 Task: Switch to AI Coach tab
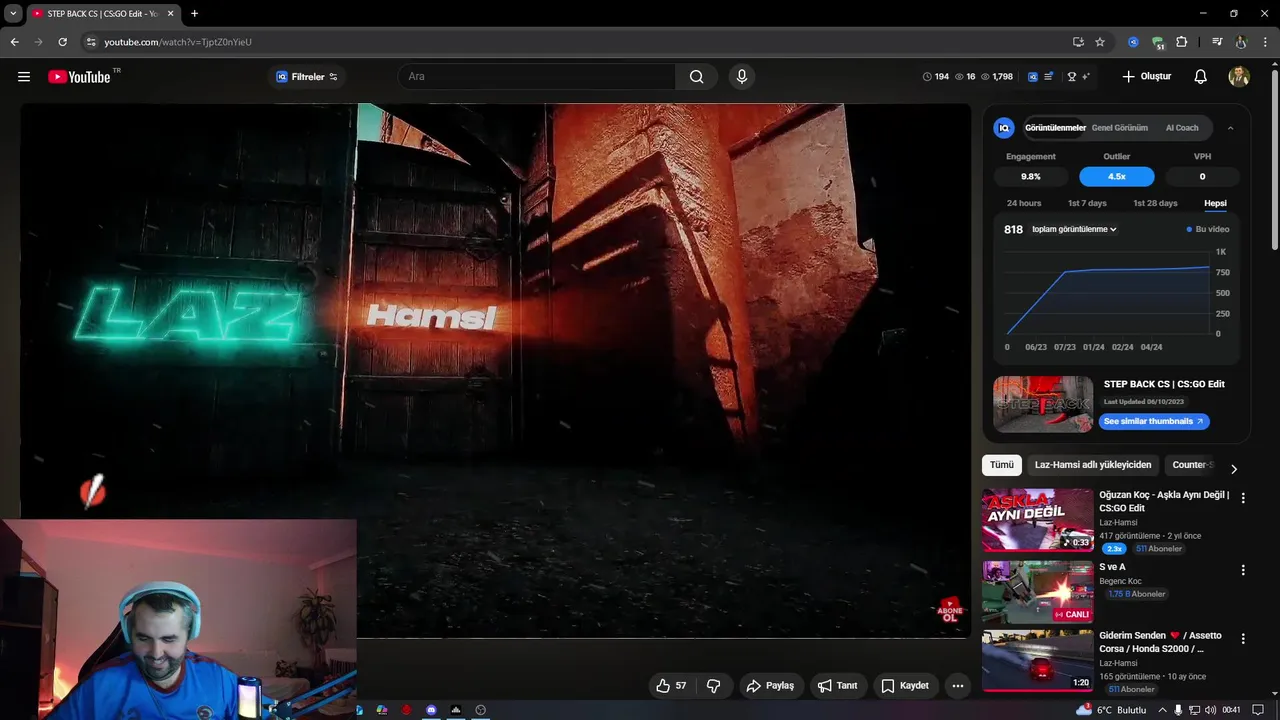[1182, 128]
